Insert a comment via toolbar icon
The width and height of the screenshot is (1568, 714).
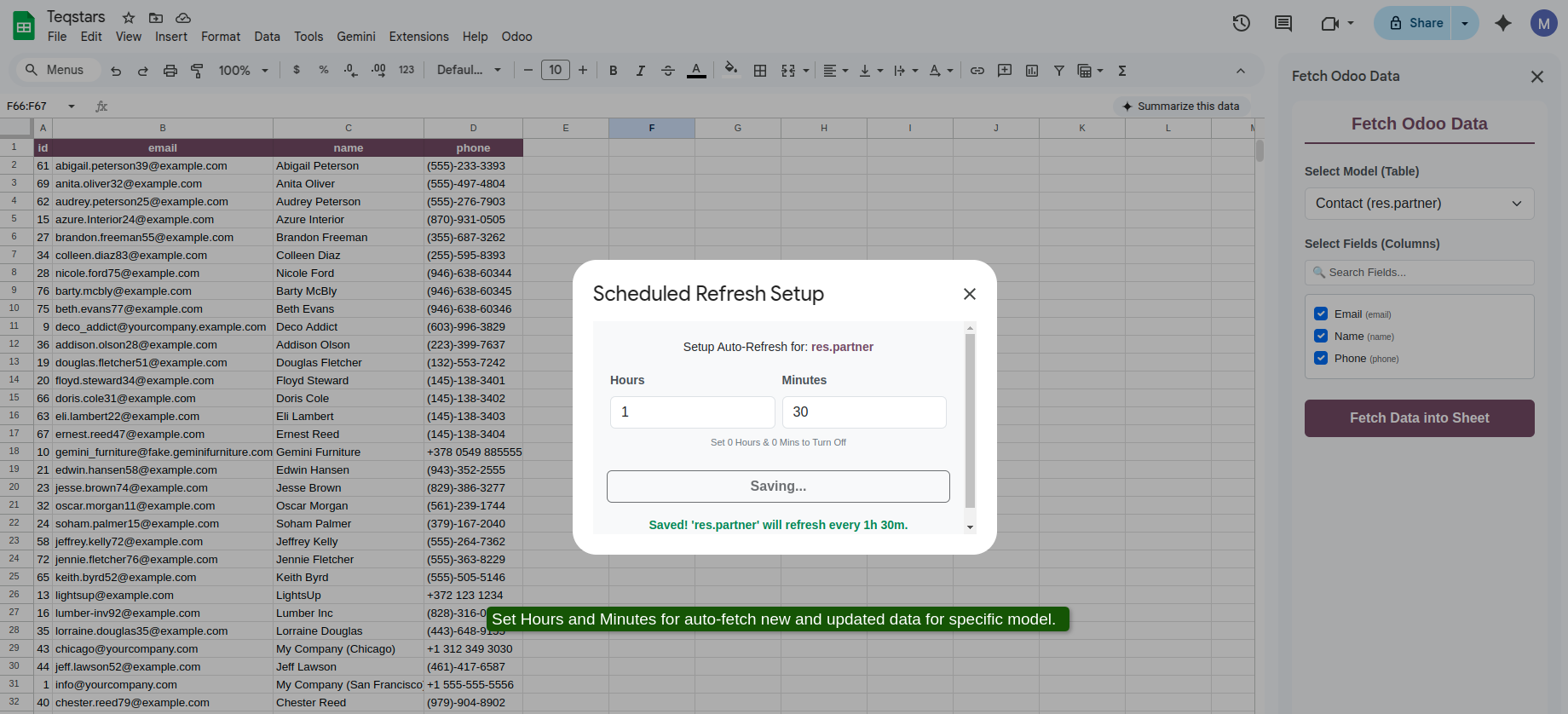click(1005, 71)
